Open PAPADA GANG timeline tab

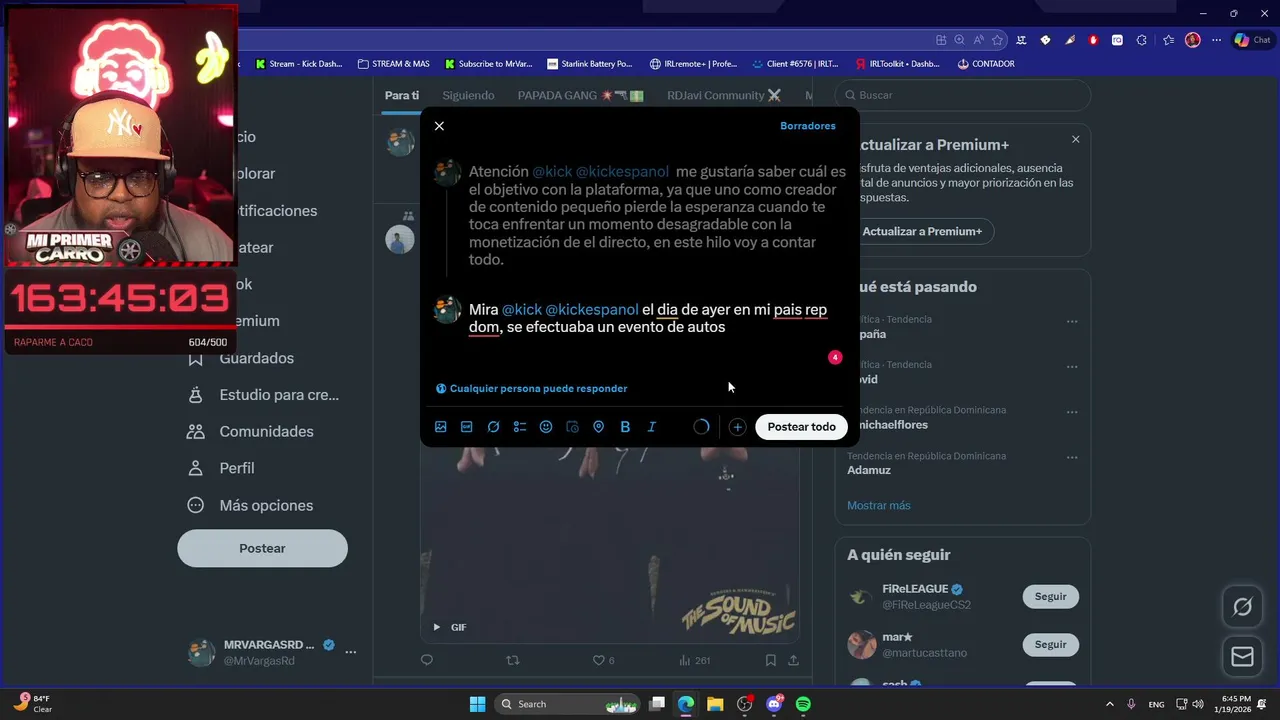(x=581, y=95)
